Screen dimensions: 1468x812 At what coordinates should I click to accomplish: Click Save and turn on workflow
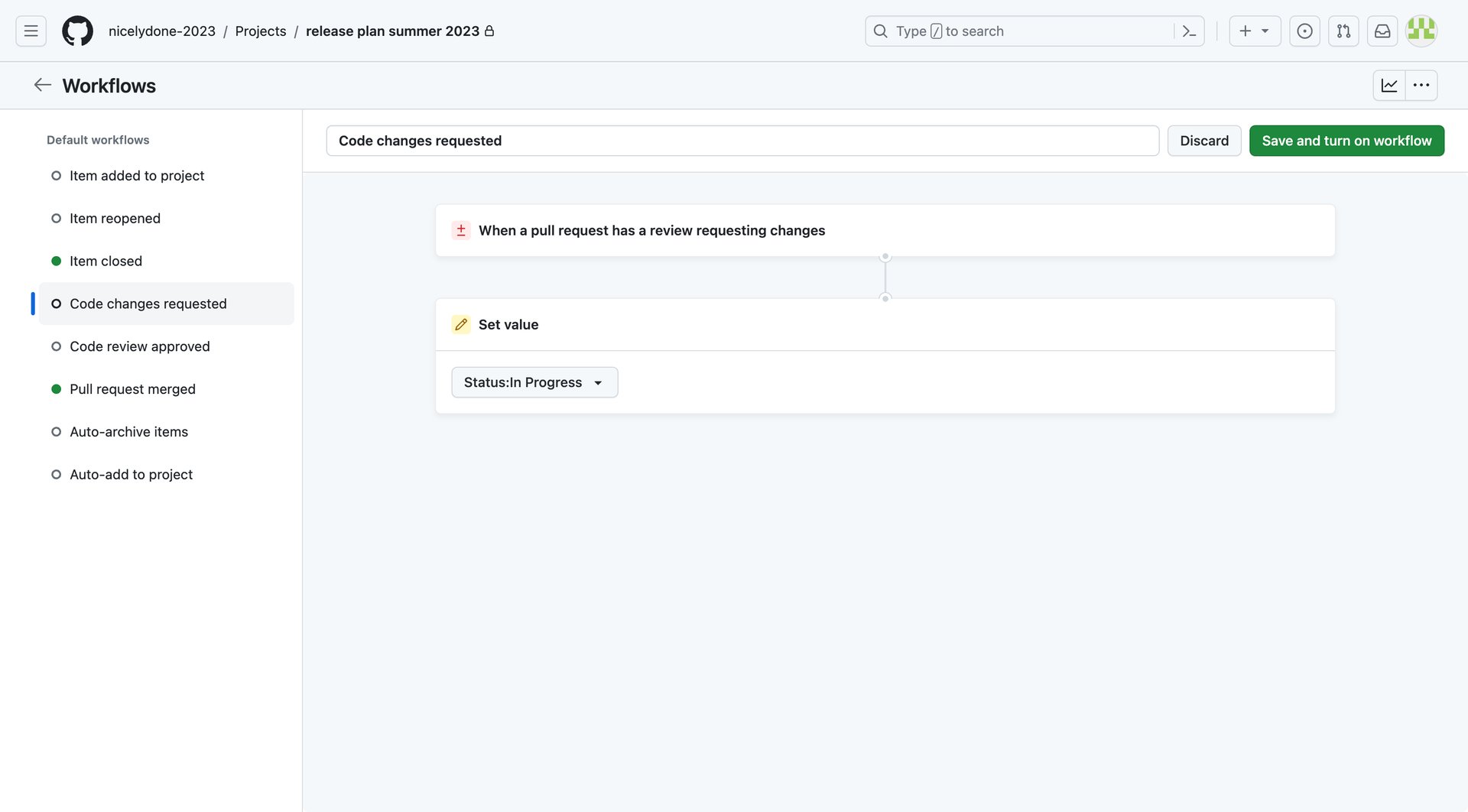click(1346, 141)
